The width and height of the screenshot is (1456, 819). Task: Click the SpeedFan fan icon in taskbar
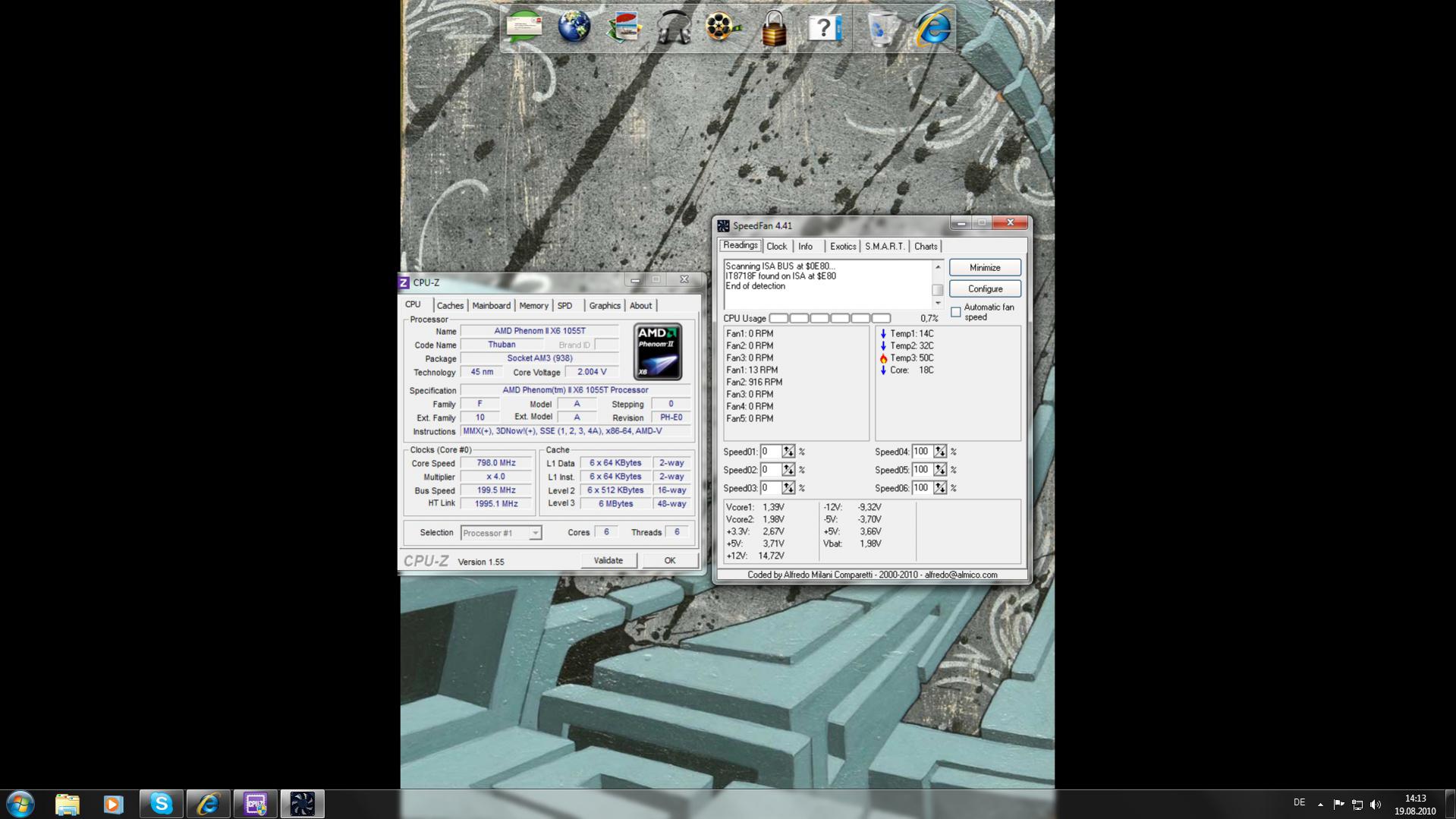pyautogui.click(x=302, y=804)
